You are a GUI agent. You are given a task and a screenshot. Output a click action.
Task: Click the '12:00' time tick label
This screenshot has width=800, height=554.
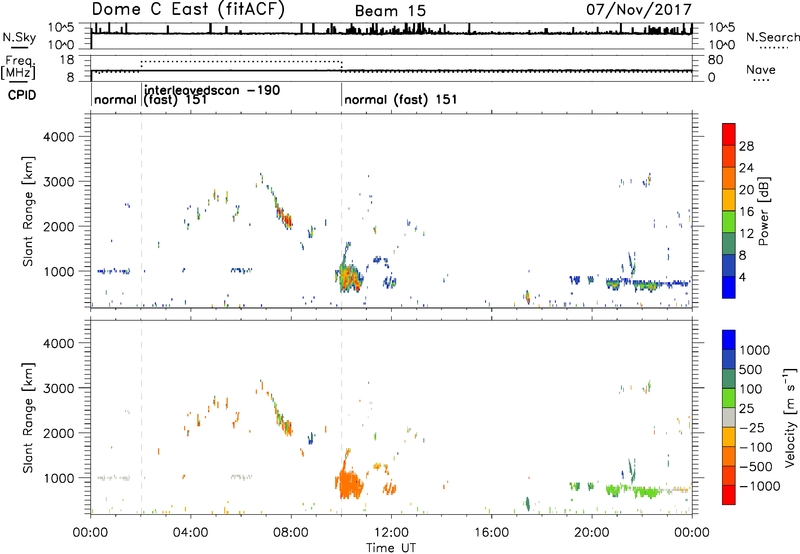click(x=391, y=533)
